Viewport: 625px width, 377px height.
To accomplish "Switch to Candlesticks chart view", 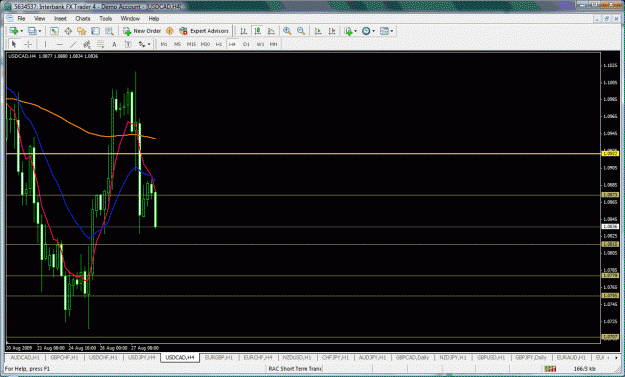I will point(257,31).
